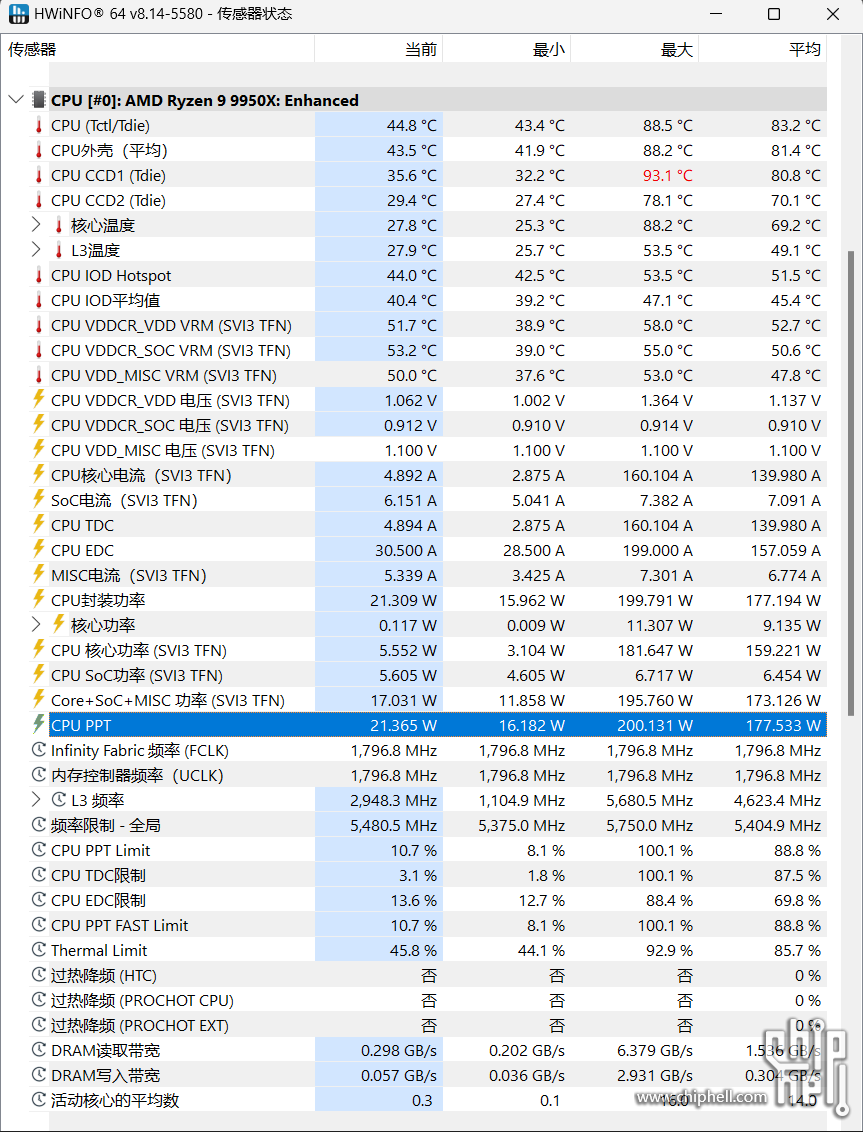Click thermometer icon of CPU VDDCR_VDD VRM row
863x1132 pixels.
(39, 326)
